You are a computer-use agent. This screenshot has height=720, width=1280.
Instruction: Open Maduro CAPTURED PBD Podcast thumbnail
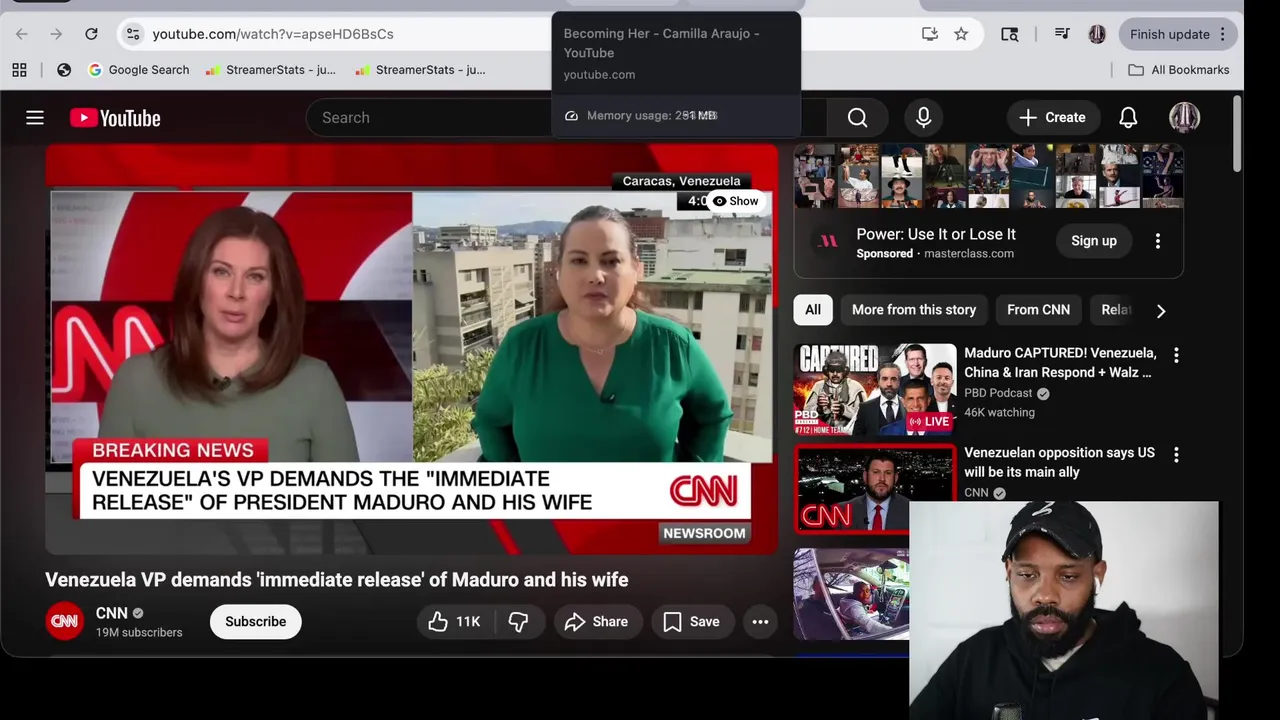coord(875,389)
